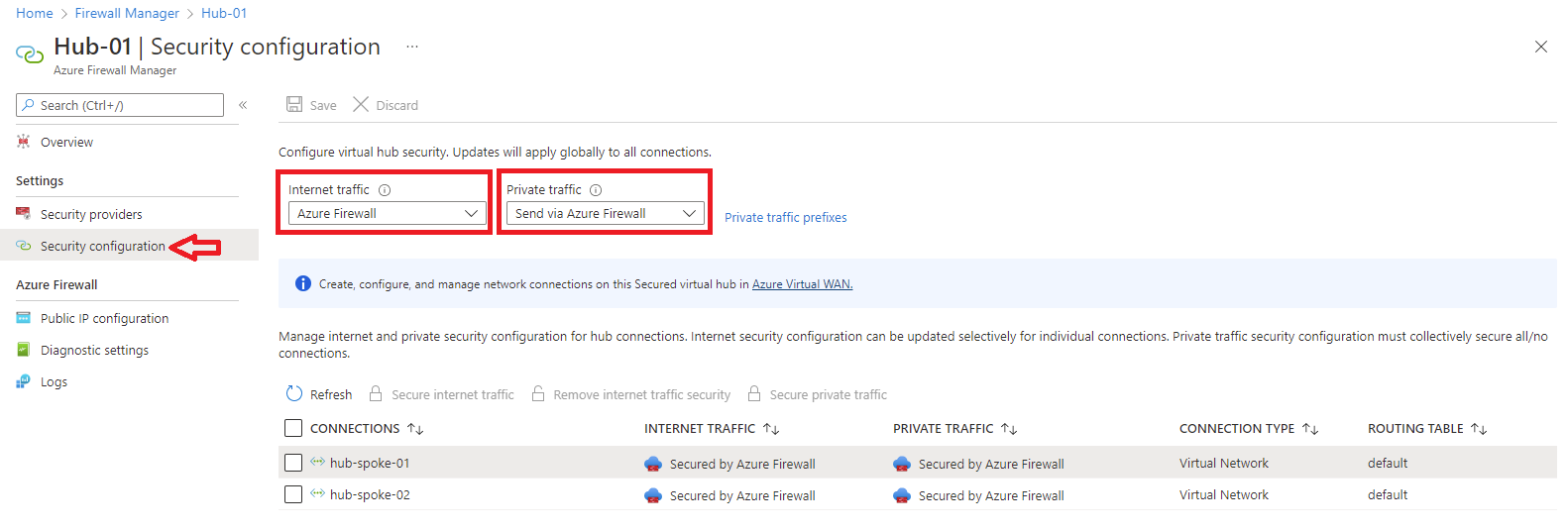Screen dimensions: 1568x532
Task: Open Security providers in sidebar
Action: (x=91, y=214)
